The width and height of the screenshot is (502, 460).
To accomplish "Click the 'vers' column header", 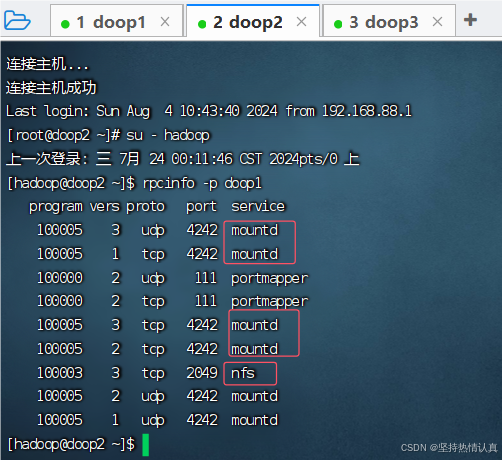I will [x=104, y=207].
